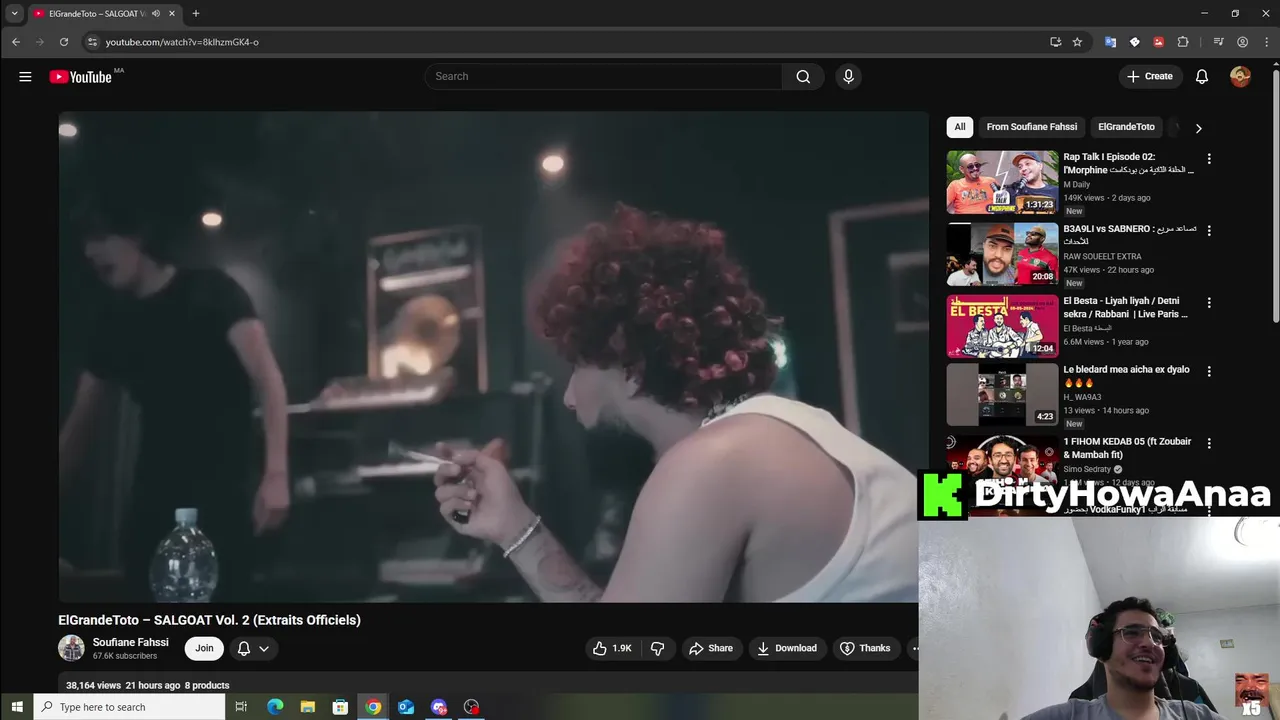Mute the tab via speaker icon

click(x=156, y=14)
